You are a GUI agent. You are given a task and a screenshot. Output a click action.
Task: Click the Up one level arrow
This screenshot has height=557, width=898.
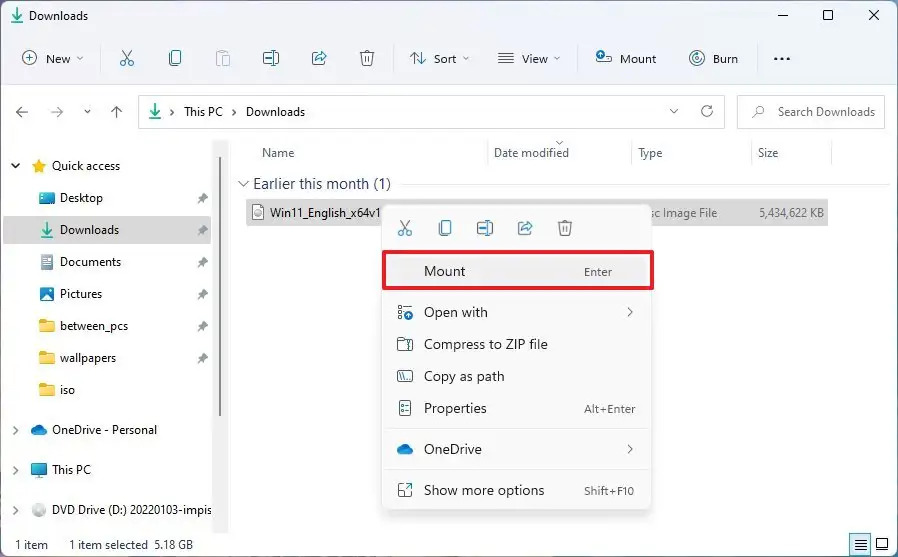(116, 112)
